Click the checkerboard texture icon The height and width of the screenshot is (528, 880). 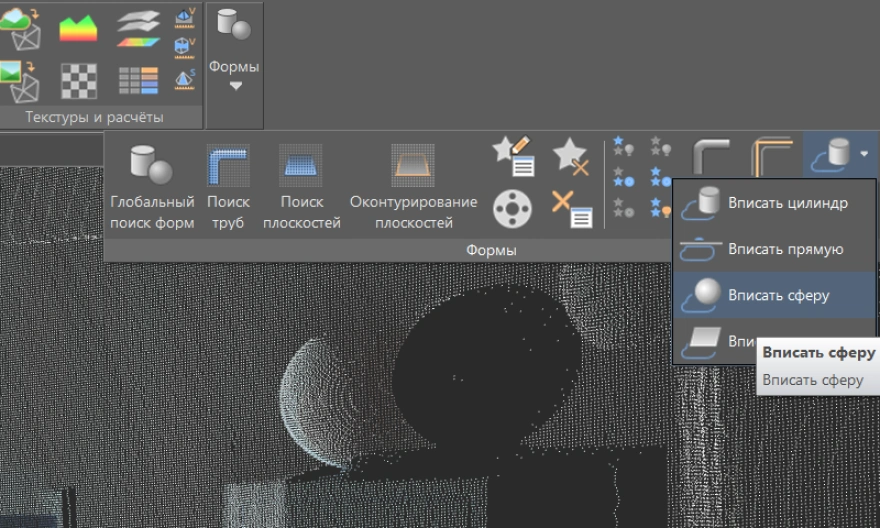(78, 80)
